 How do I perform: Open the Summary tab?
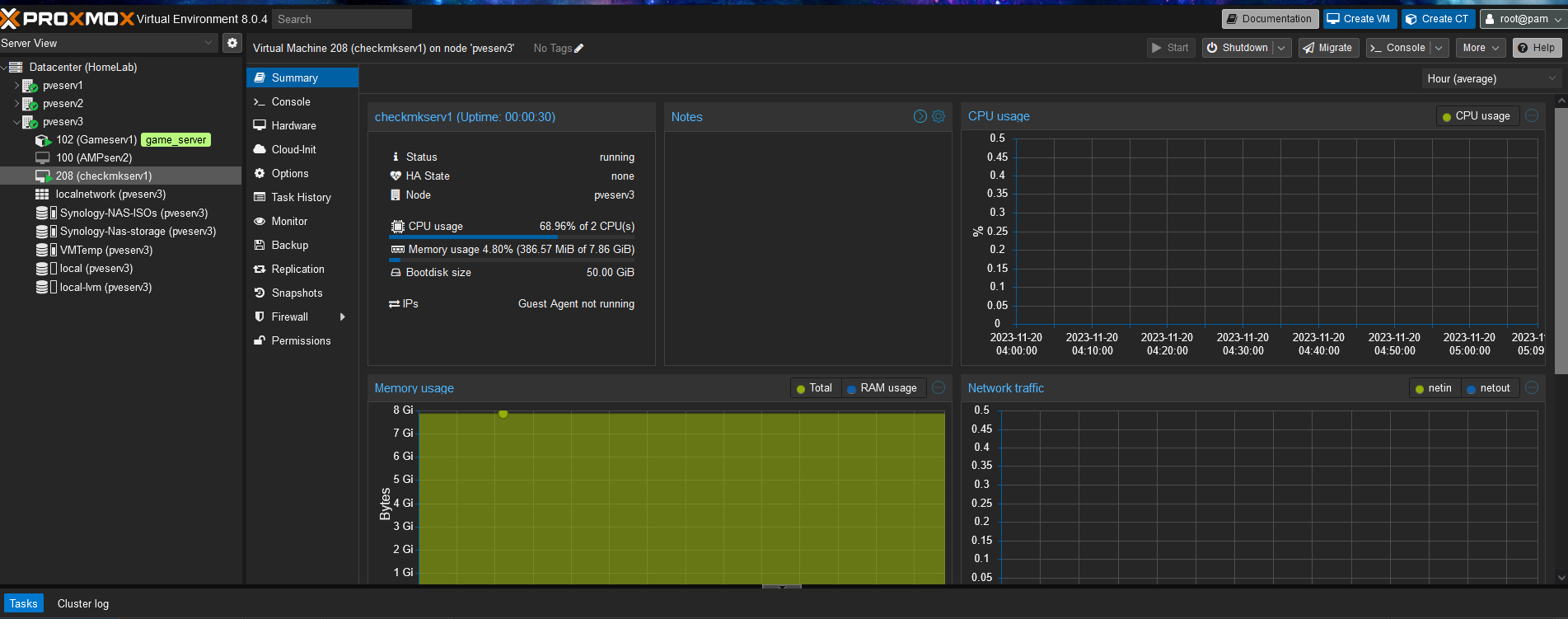(302, 77)
